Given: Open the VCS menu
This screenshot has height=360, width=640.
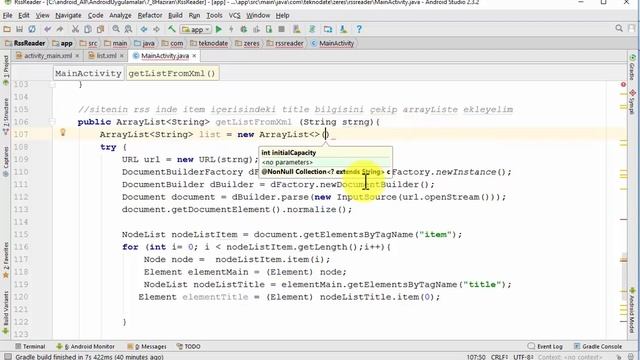Looking at the screenshot, I should [234, 16].
